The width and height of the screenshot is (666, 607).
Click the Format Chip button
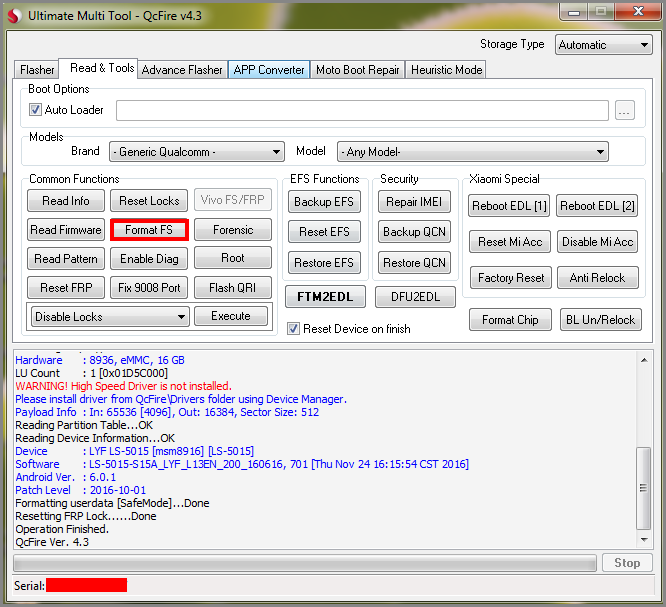pyautogui.click(x=510, y=319)
